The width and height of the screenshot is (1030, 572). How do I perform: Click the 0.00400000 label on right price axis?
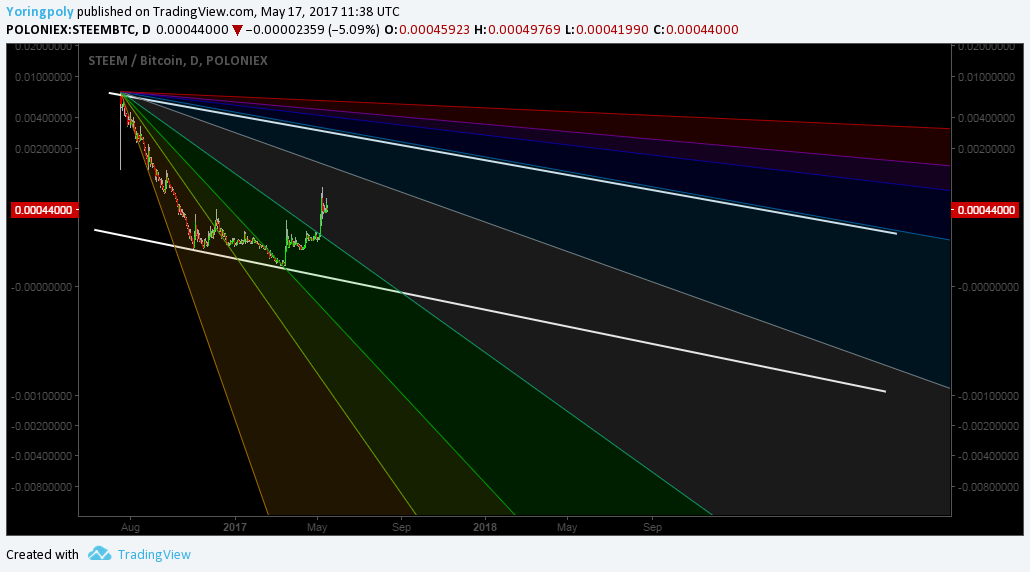point(986,118)
